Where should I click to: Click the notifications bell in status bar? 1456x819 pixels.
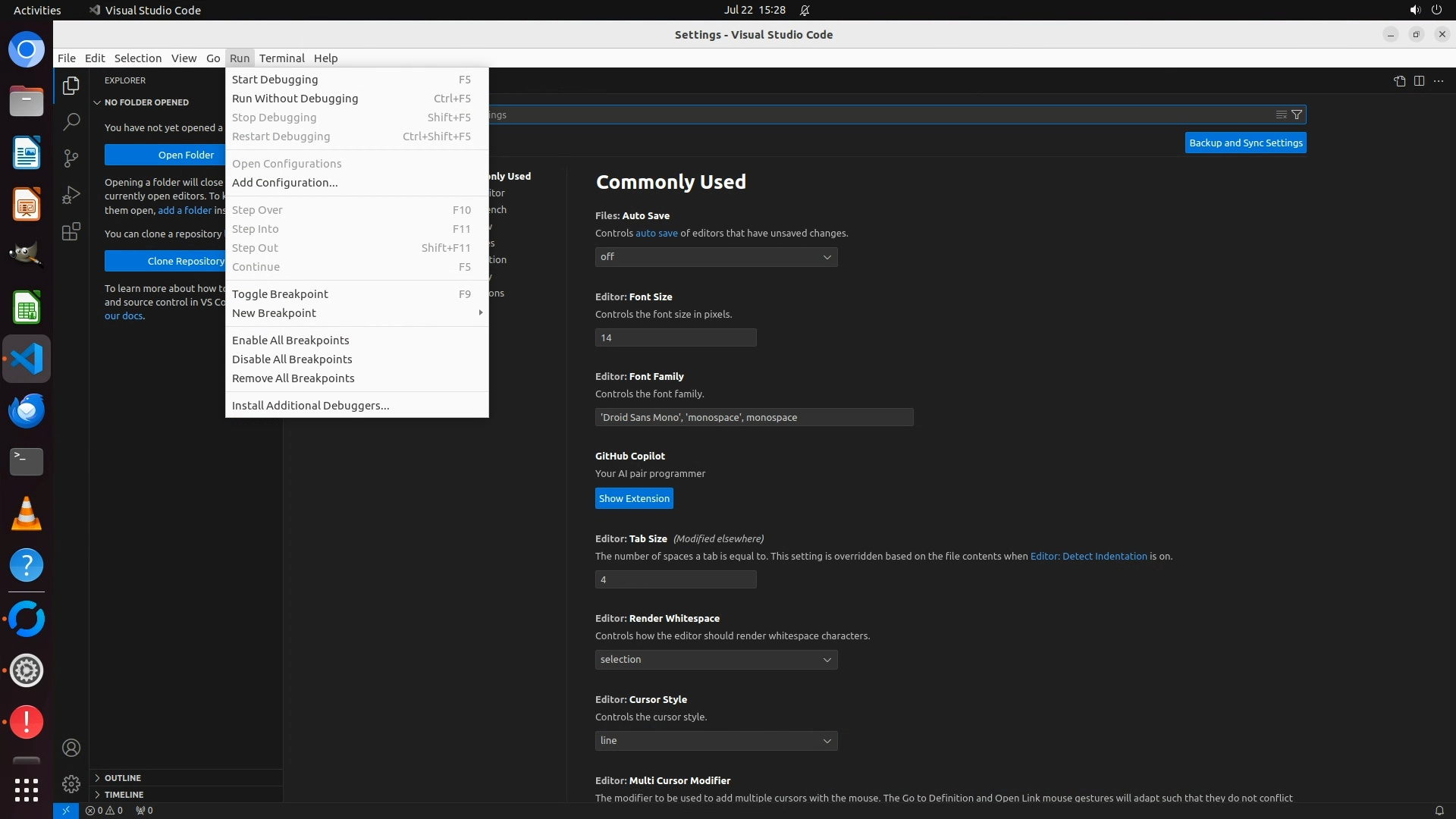point(1439,810)
